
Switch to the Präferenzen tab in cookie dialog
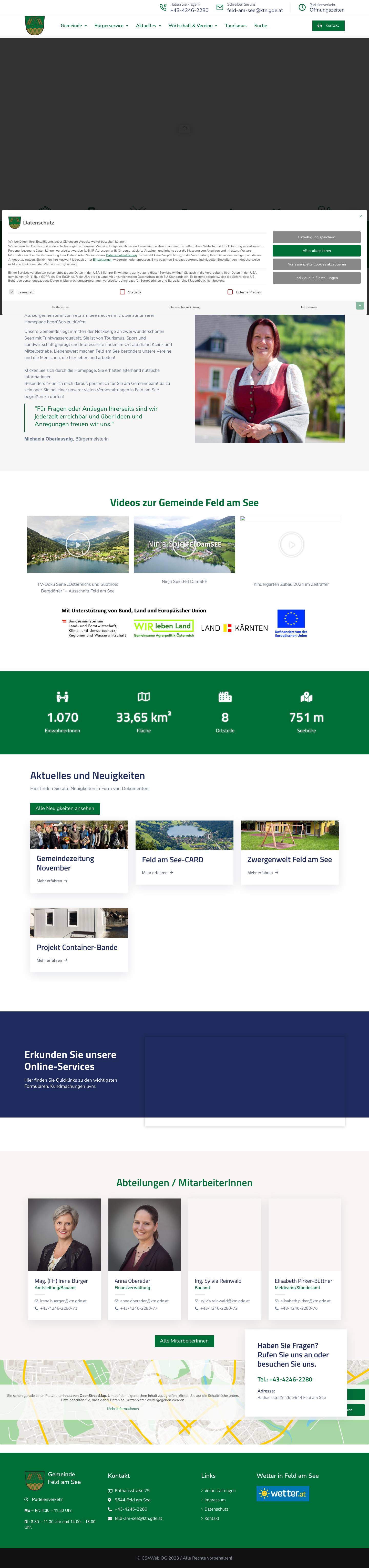61,308
